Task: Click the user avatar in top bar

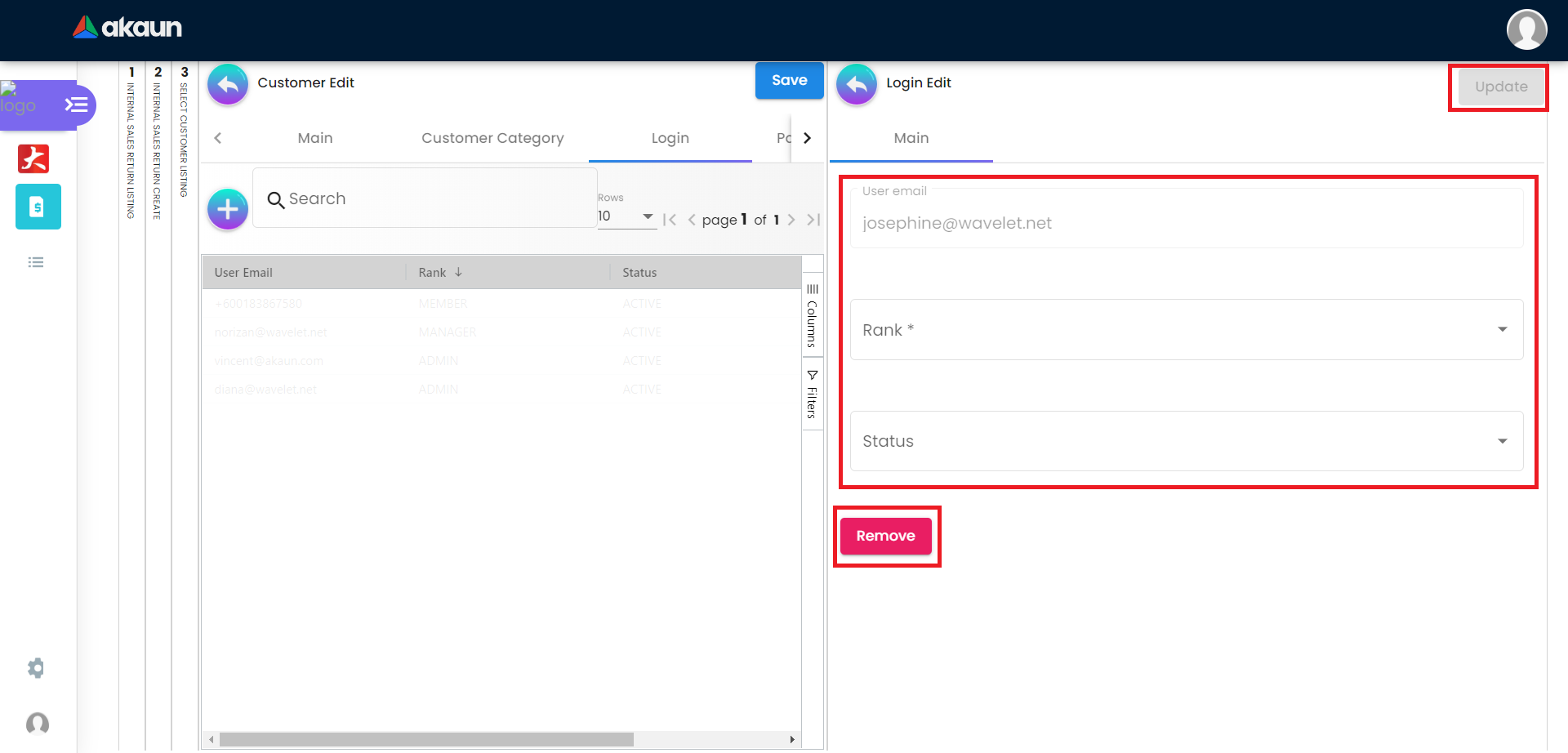Action: 1526,30
